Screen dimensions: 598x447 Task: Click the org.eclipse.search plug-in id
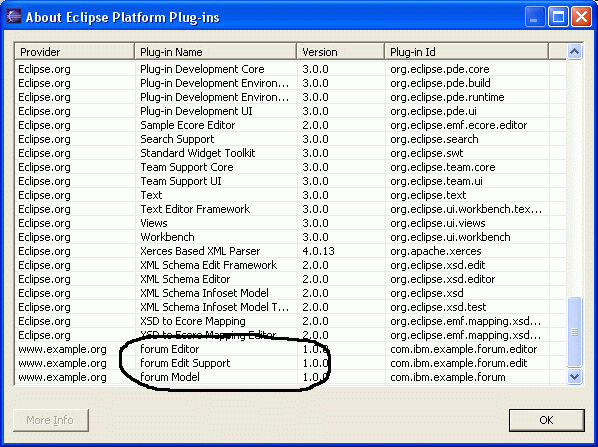click(x=434, y=139)
